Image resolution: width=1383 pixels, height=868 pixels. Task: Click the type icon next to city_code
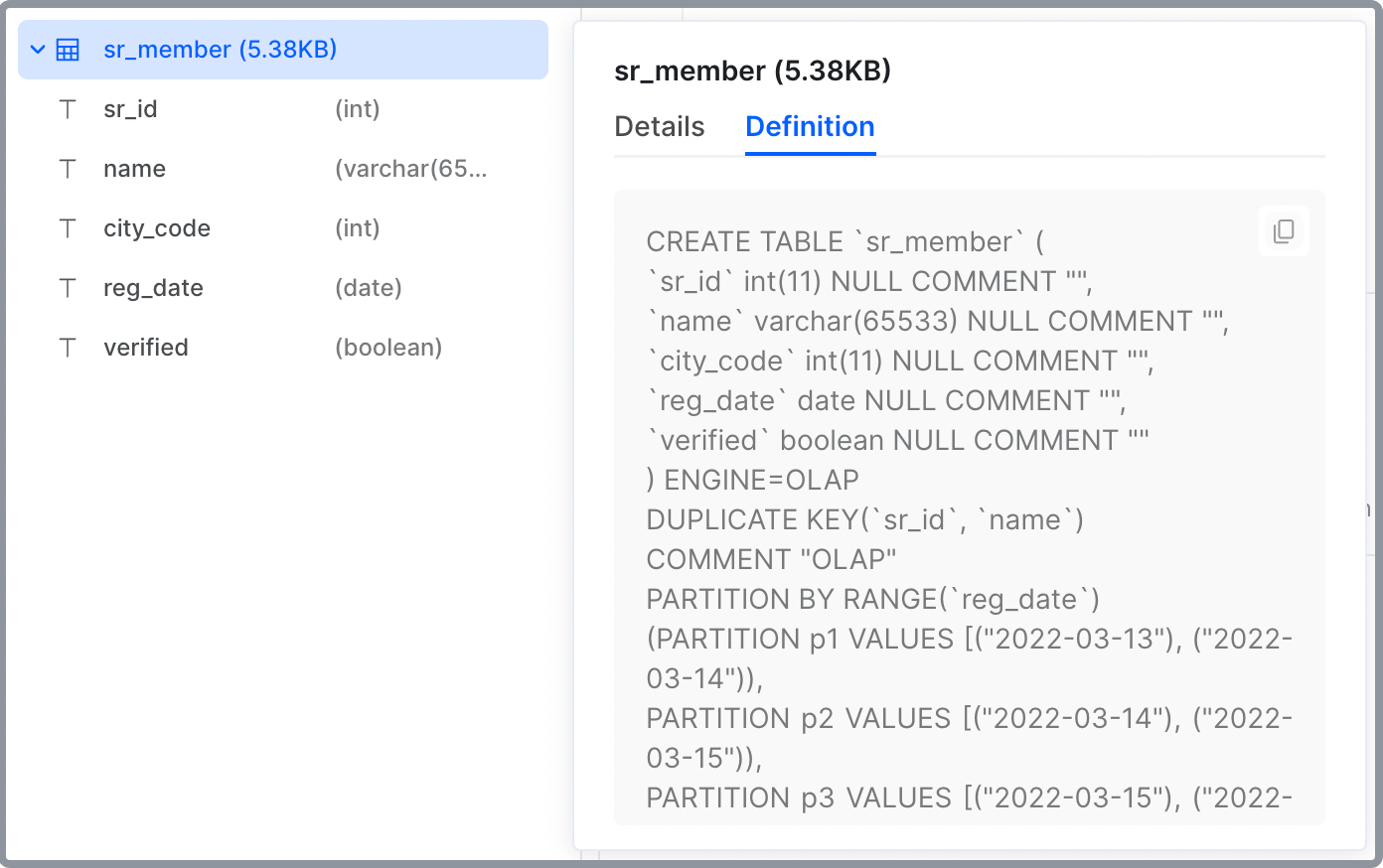pos(68,228)
